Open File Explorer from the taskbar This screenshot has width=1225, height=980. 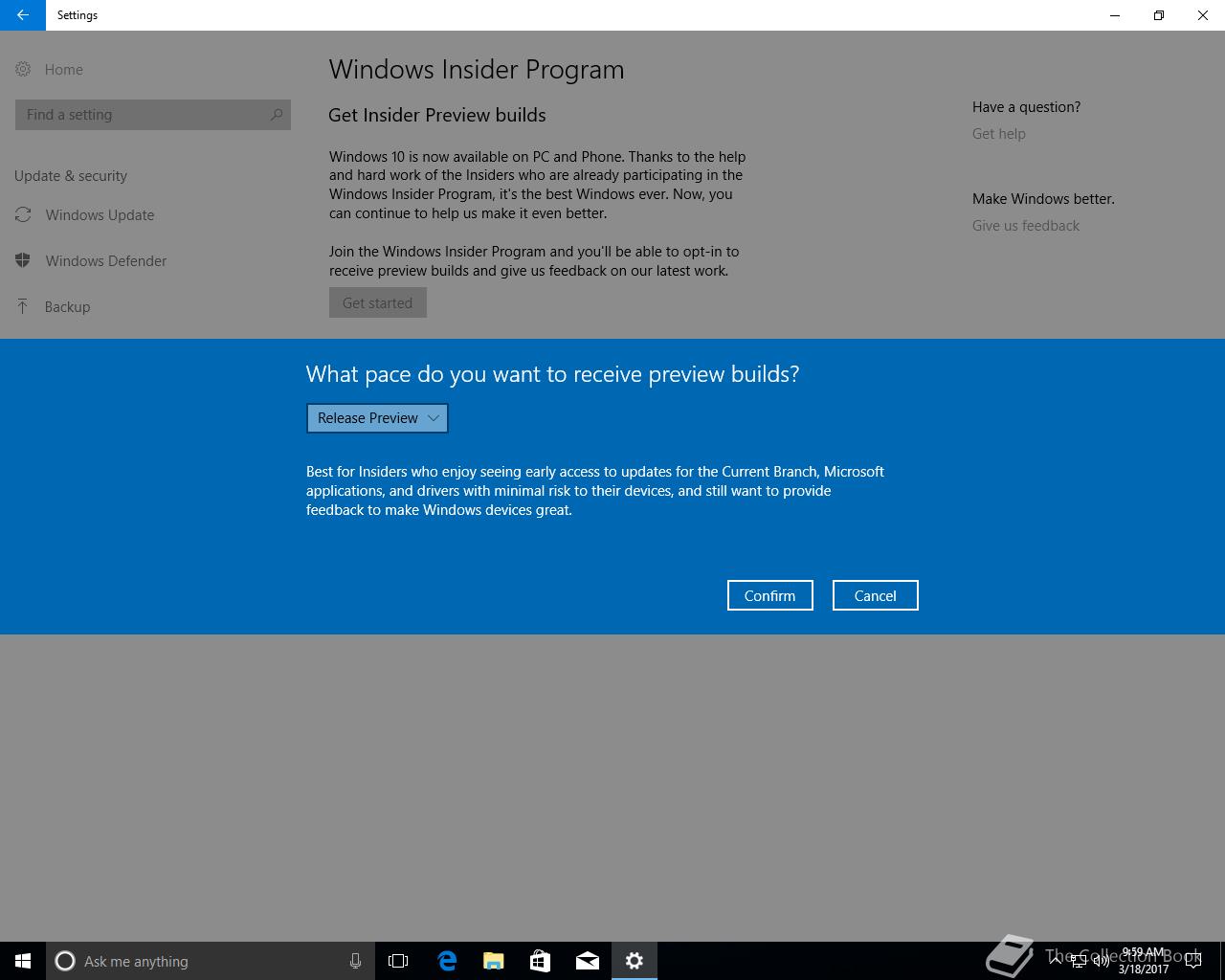click(x=494, y=961)
